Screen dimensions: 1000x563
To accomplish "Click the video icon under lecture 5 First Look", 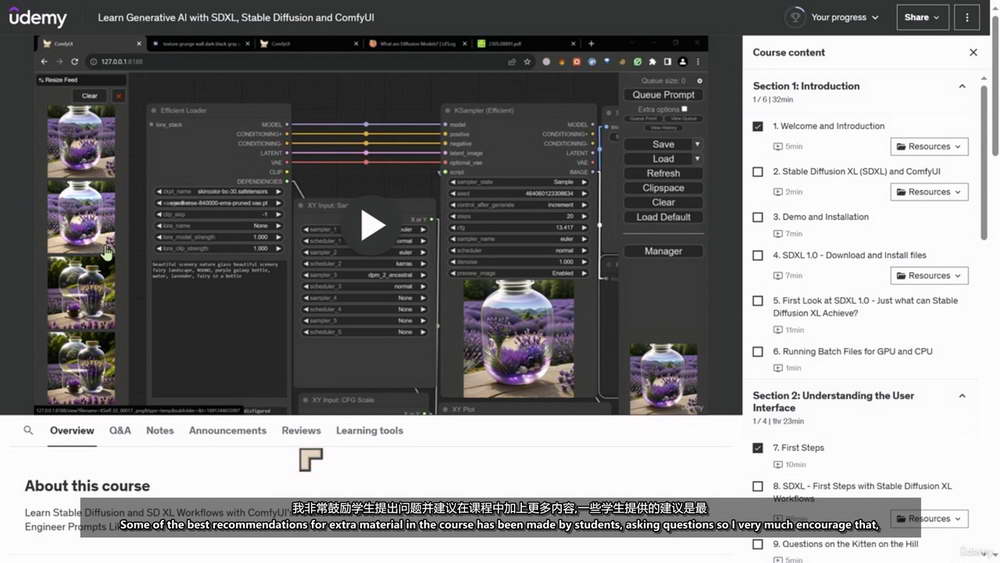I will [777, 330].
